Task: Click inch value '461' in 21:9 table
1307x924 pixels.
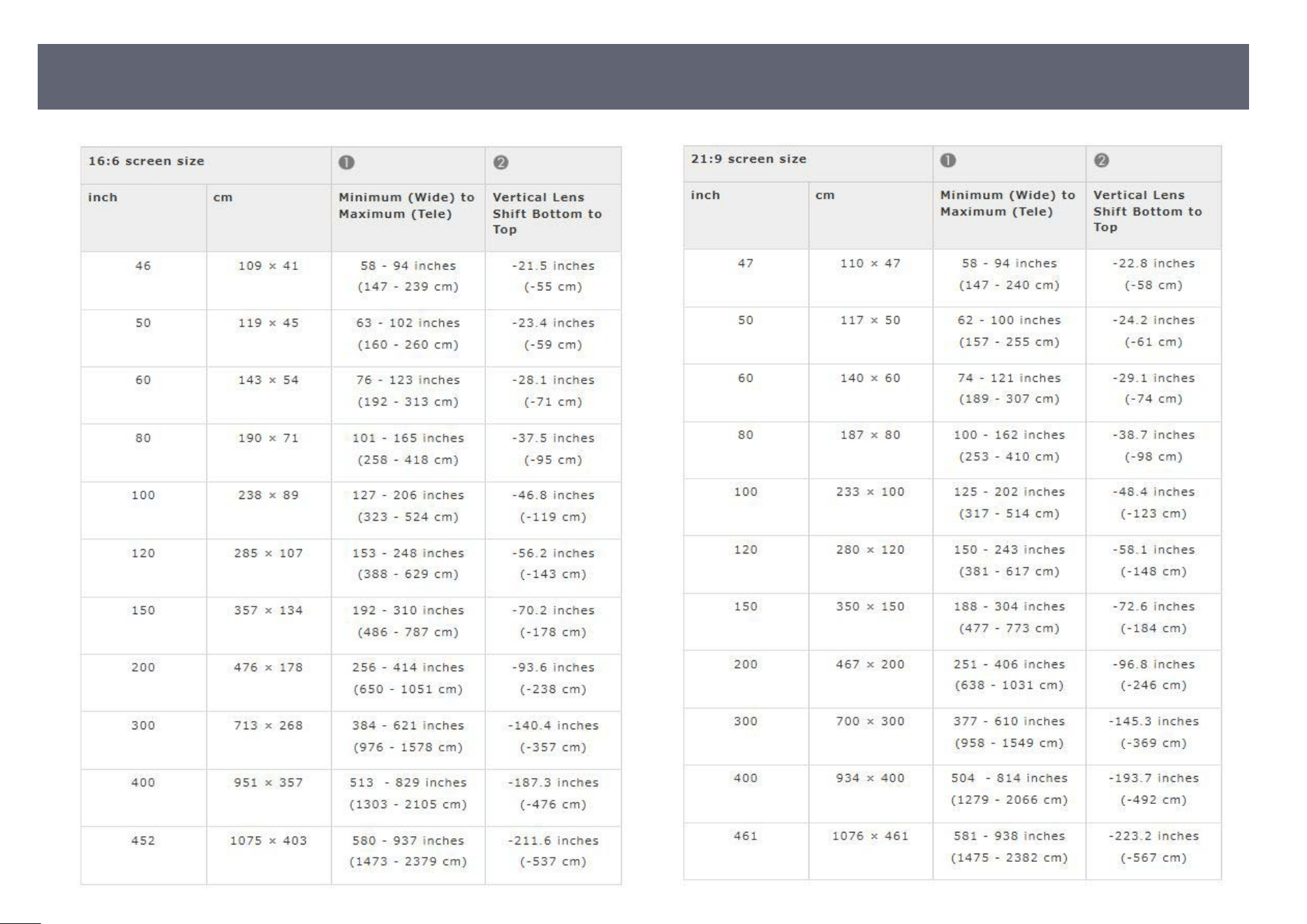Action: (745, 836)
